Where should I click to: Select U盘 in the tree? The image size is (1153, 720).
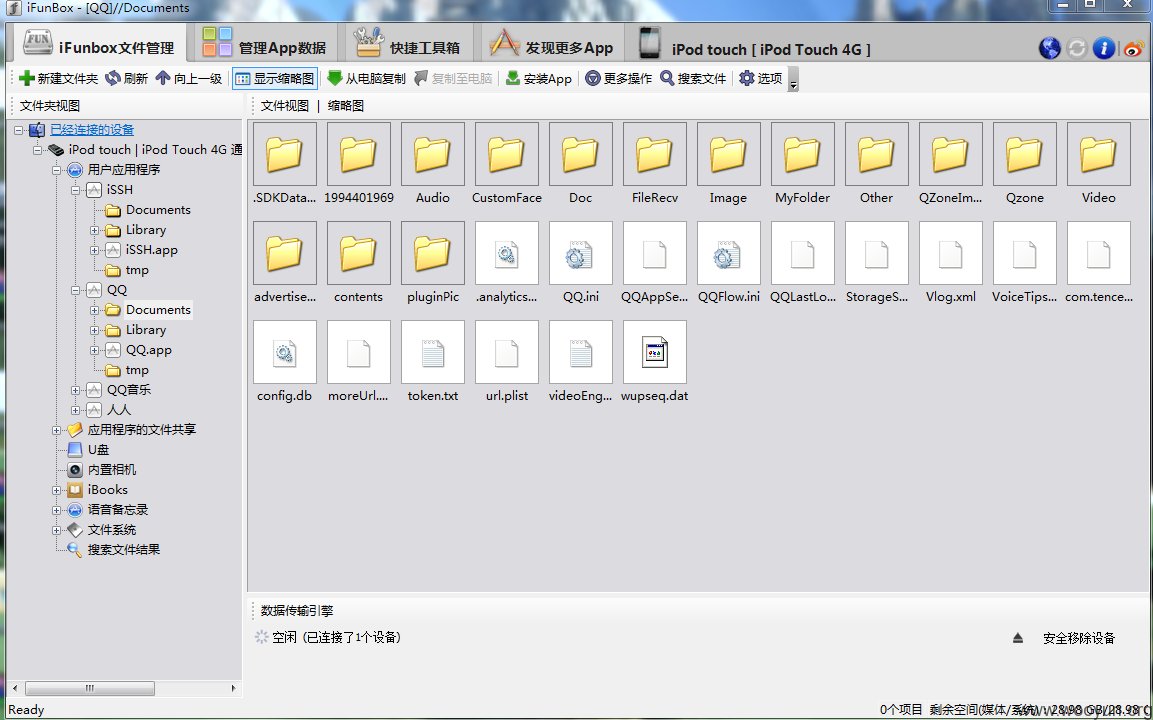(98, 449)
